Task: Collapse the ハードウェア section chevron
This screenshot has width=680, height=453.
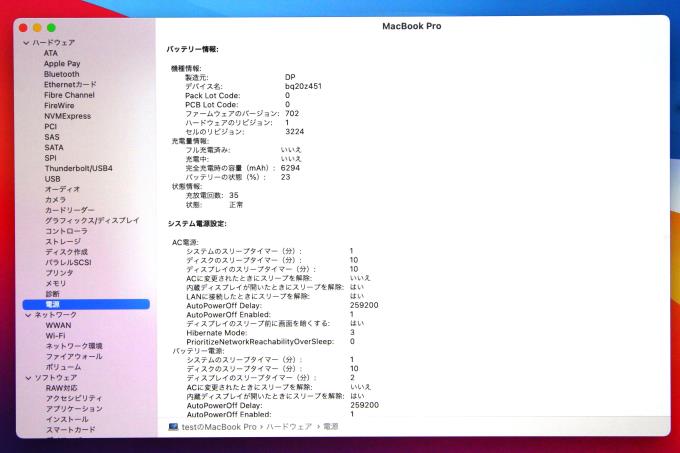Action: [26, 43]
